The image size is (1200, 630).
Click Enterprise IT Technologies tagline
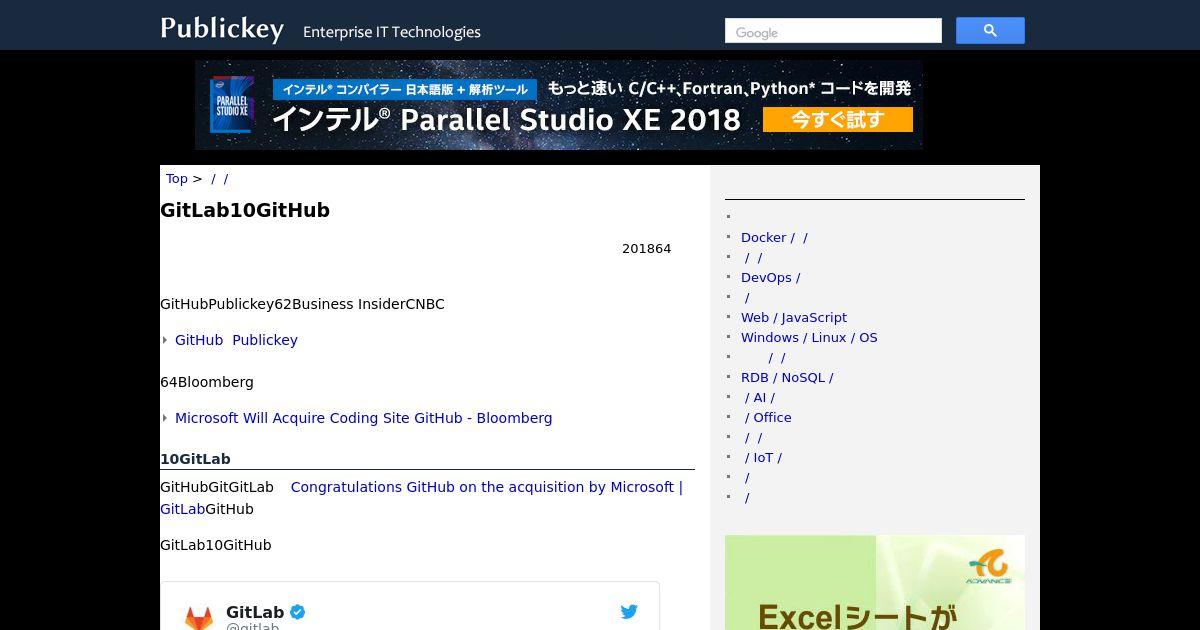click(392, 32)
